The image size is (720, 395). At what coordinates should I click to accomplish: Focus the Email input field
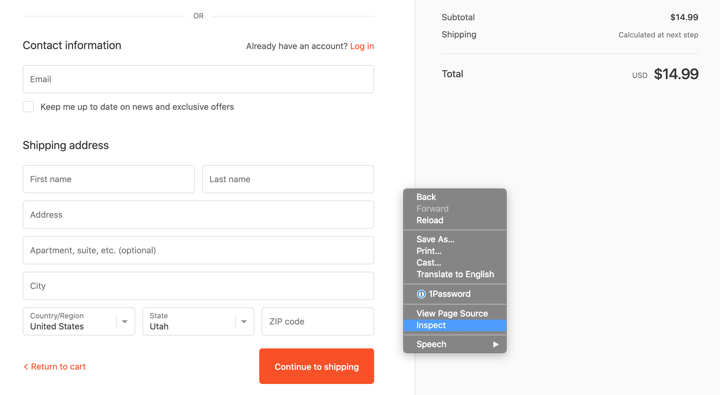tap(198, 79)
